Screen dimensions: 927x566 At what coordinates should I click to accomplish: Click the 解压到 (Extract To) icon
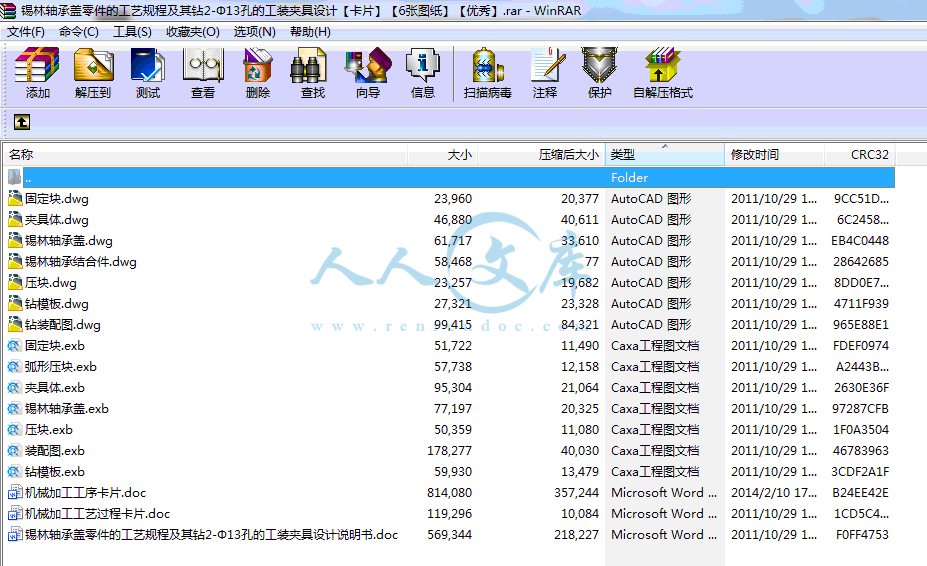(93, 72)
